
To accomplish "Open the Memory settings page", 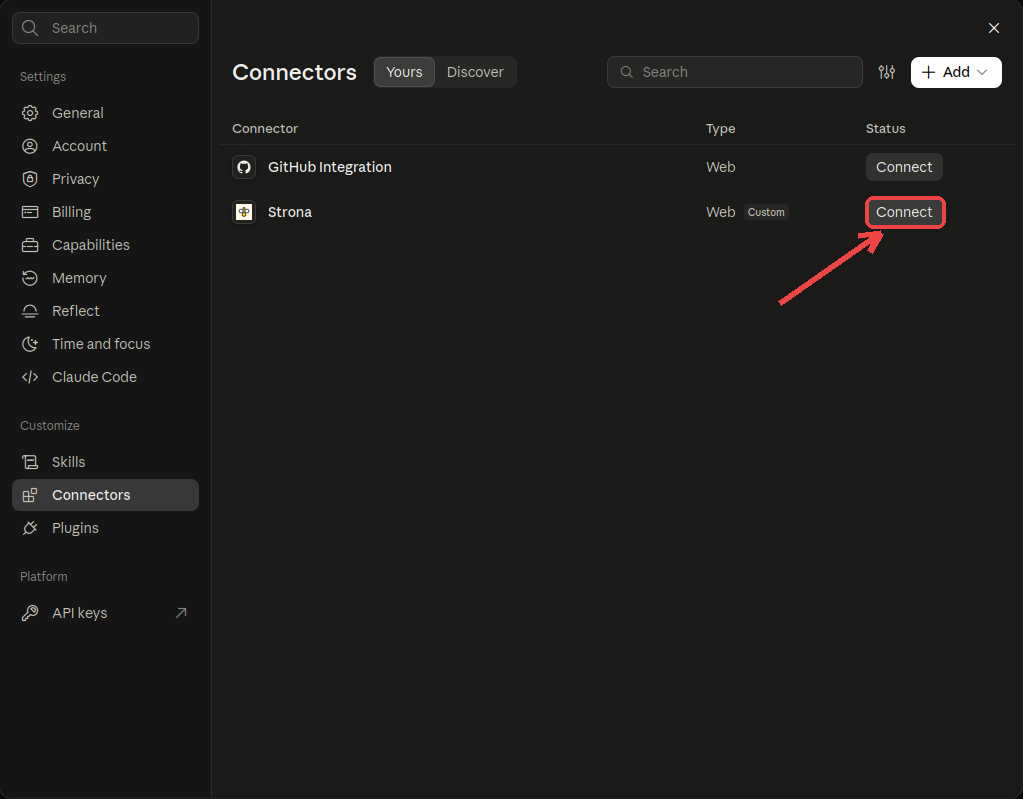I will pos(106,278).
